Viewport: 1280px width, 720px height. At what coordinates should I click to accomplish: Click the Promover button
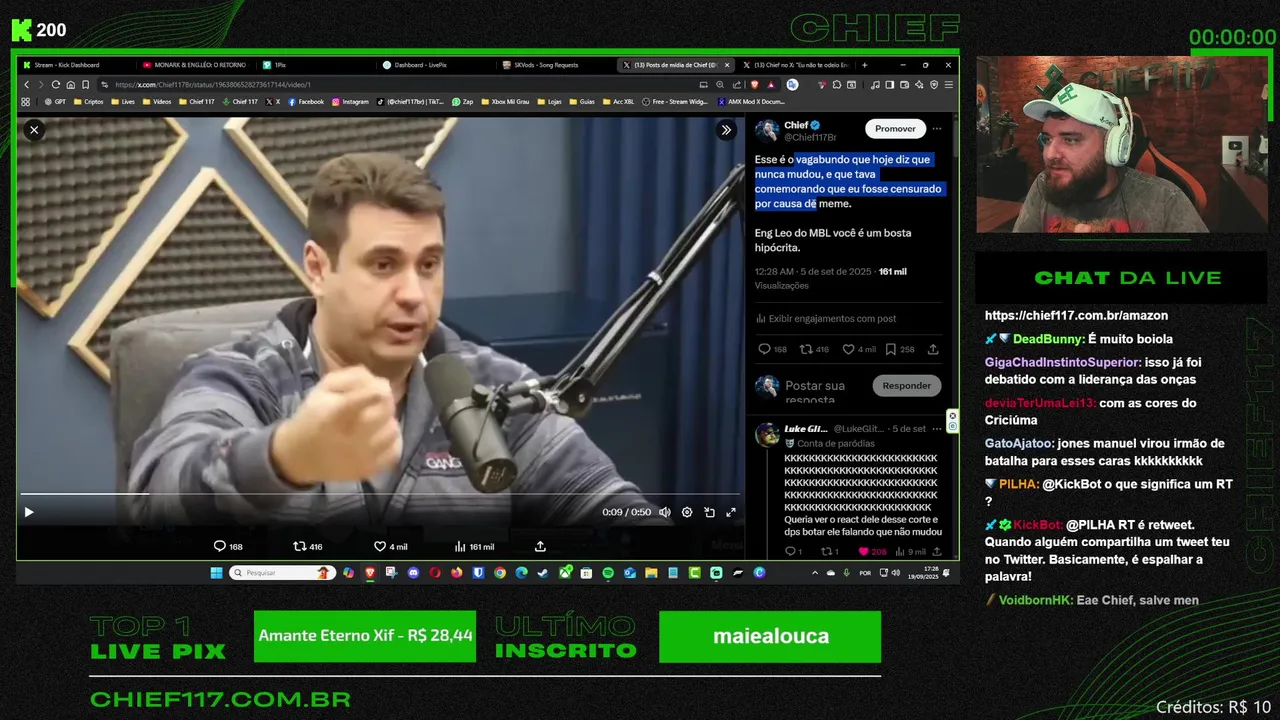click(x=895, y=129)
